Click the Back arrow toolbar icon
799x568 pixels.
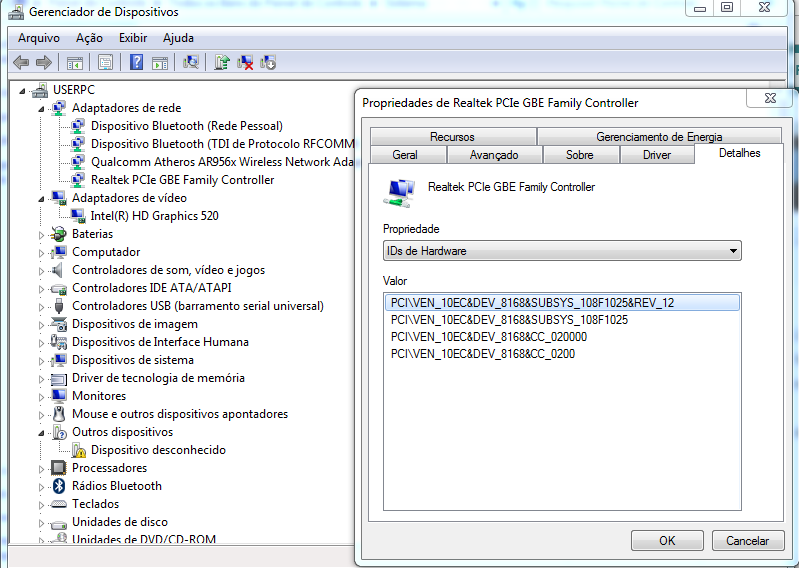tap(20, 63)
